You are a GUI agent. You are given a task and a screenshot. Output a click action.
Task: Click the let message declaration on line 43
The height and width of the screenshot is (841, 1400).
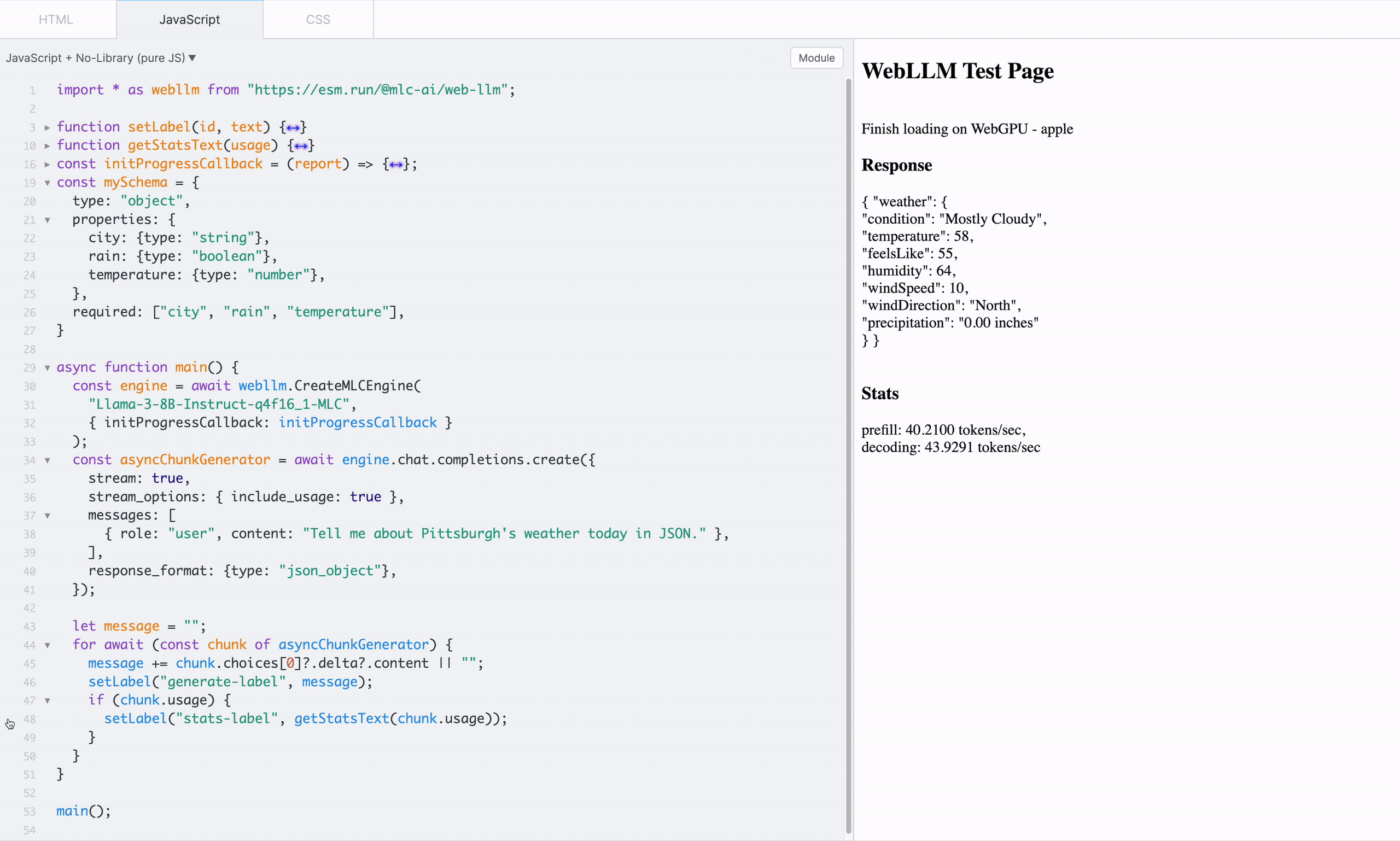pyautogui.click(x=139, y=626)
